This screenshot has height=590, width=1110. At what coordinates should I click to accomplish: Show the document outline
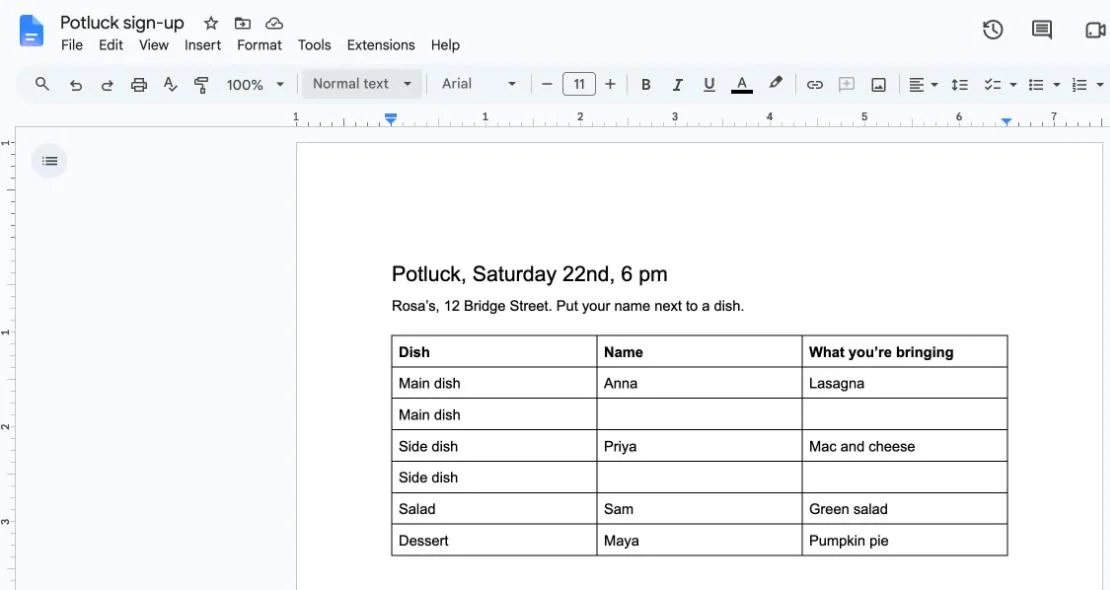pyautogui.click(x=50, y=161)
